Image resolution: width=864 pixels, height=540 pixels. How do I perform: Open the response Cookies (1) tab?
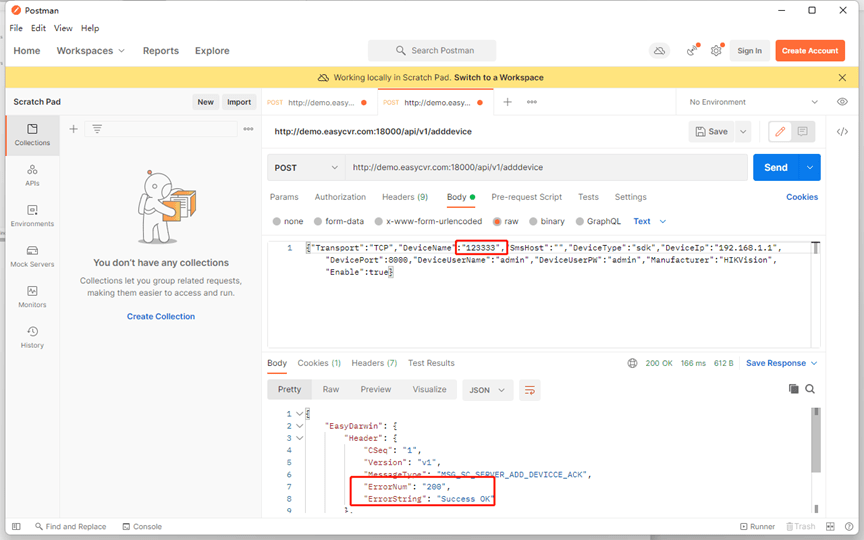(x=319, y=363)
